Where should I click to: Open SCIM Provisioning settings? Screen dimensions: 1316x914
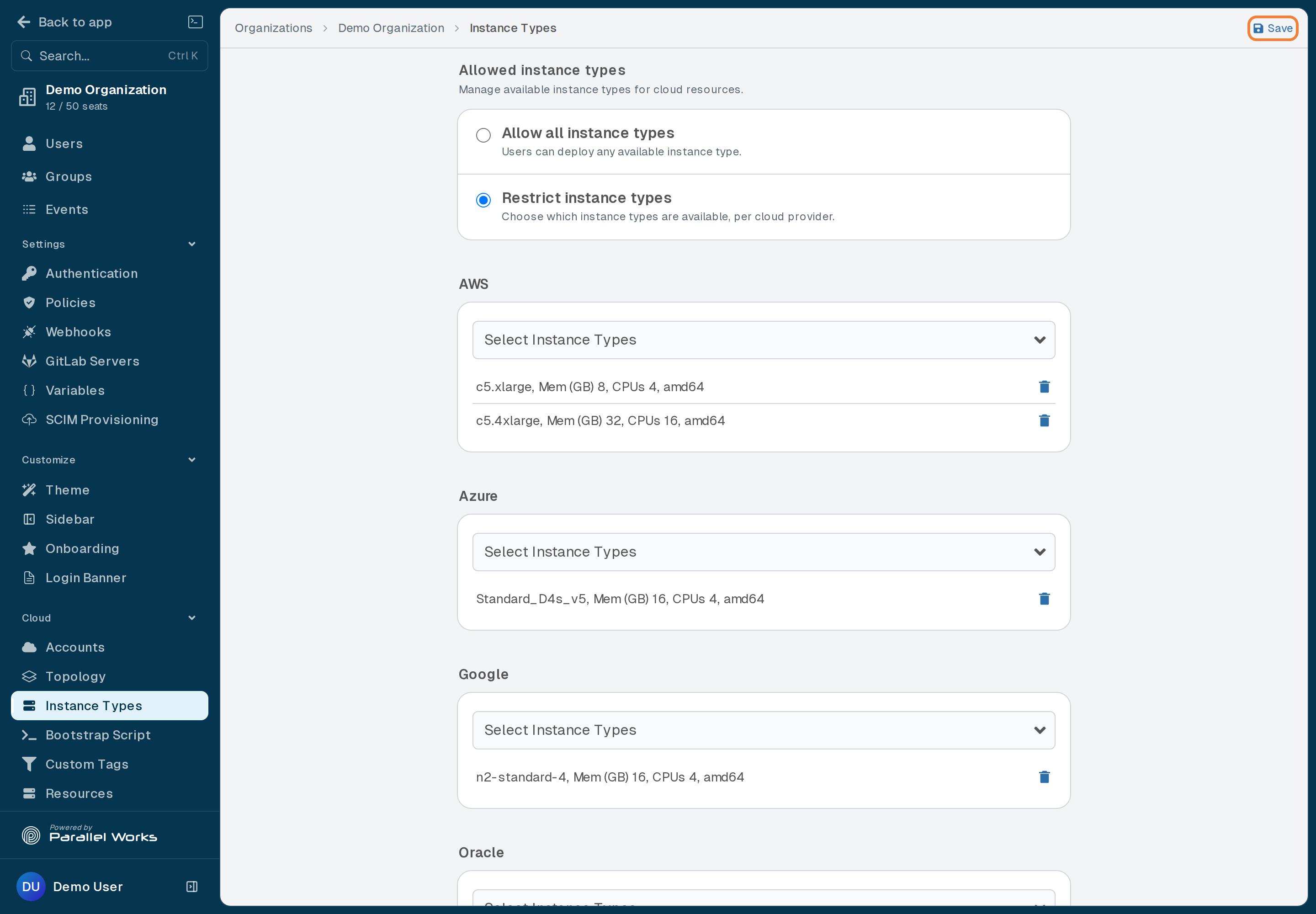109,419
